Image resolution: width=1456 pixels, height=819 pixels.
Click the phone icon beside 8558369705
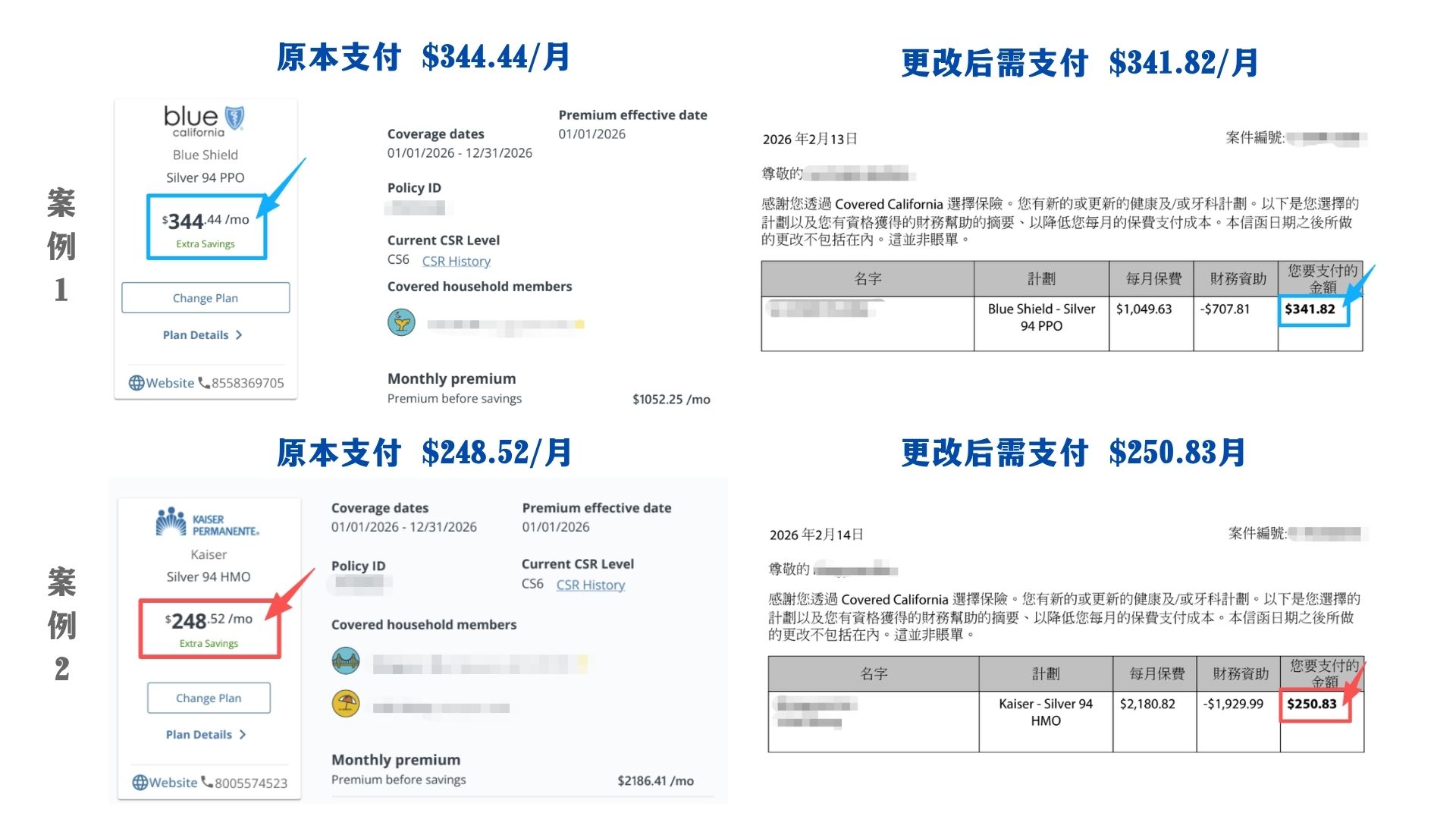click(204, 383)
